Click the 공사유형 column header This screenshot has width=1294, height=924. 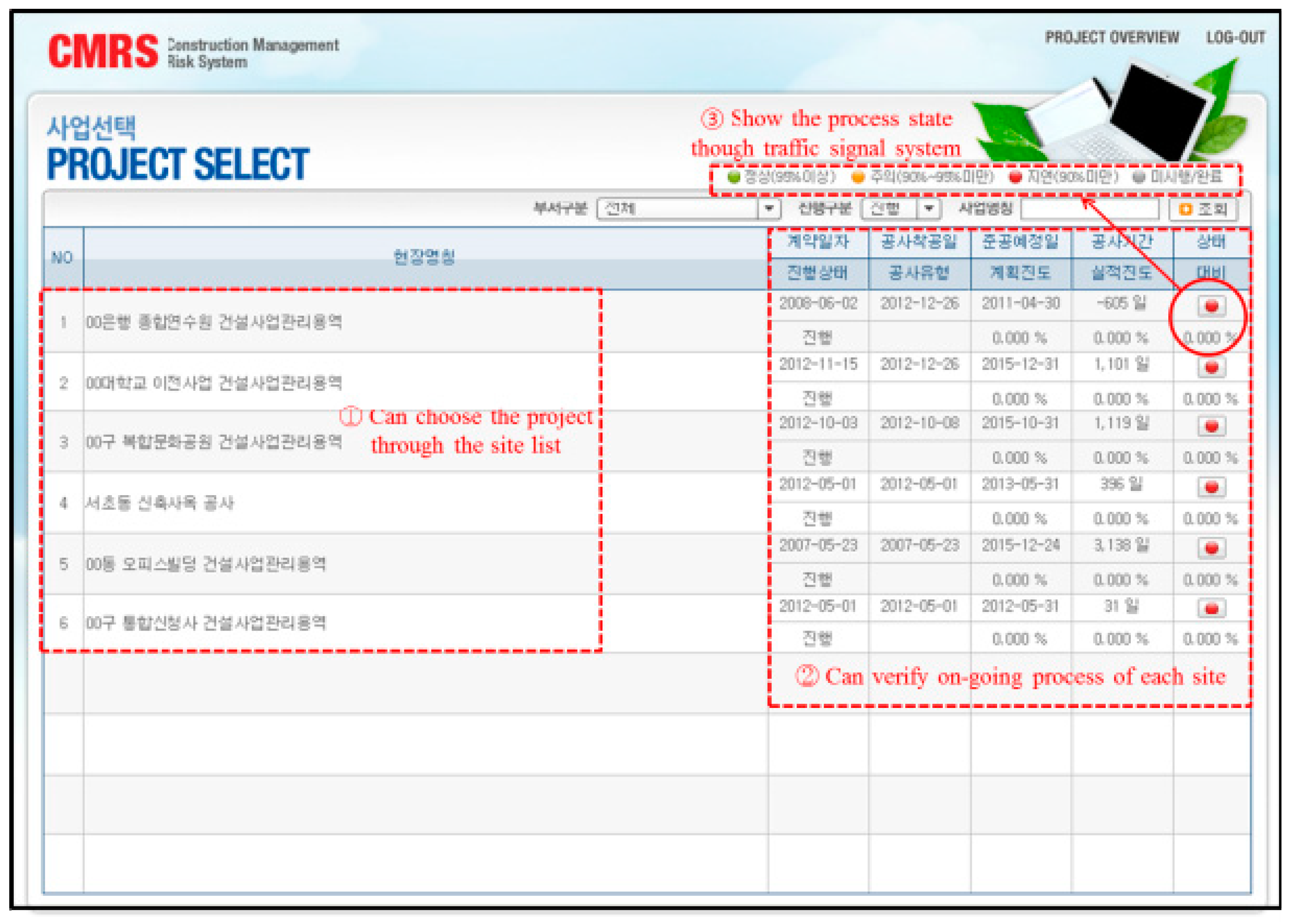(x=919, y=273)
